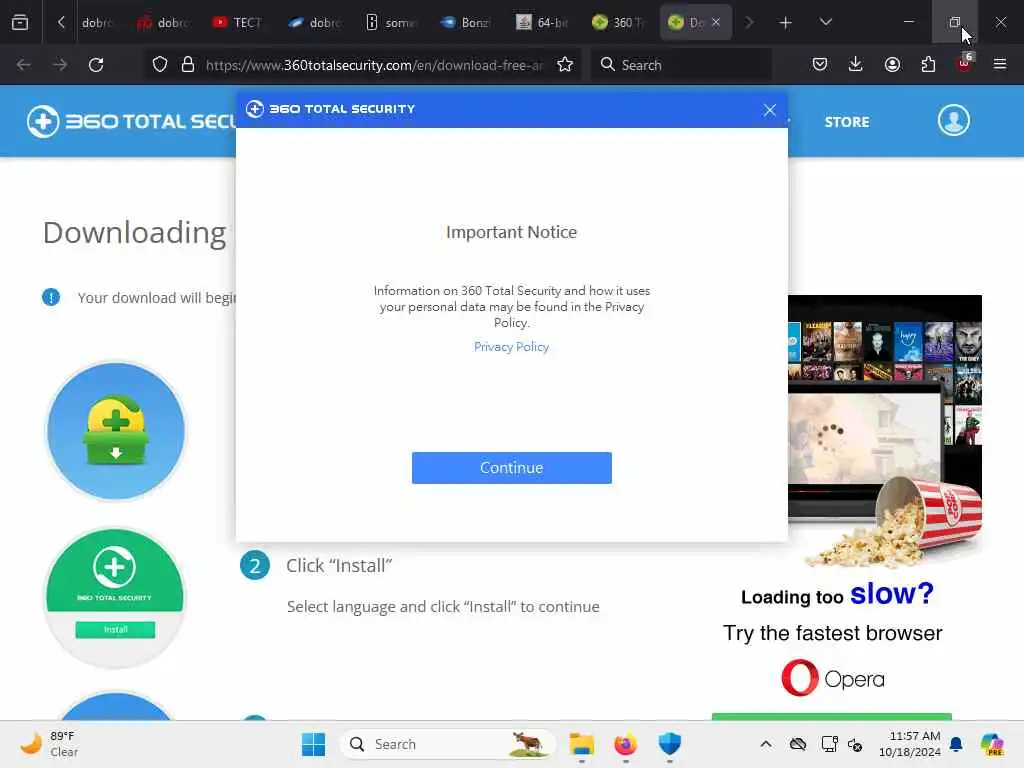Open Firefox from the taskbar
The height and width of the screenshot is (768, 1024).
[625, 744]
